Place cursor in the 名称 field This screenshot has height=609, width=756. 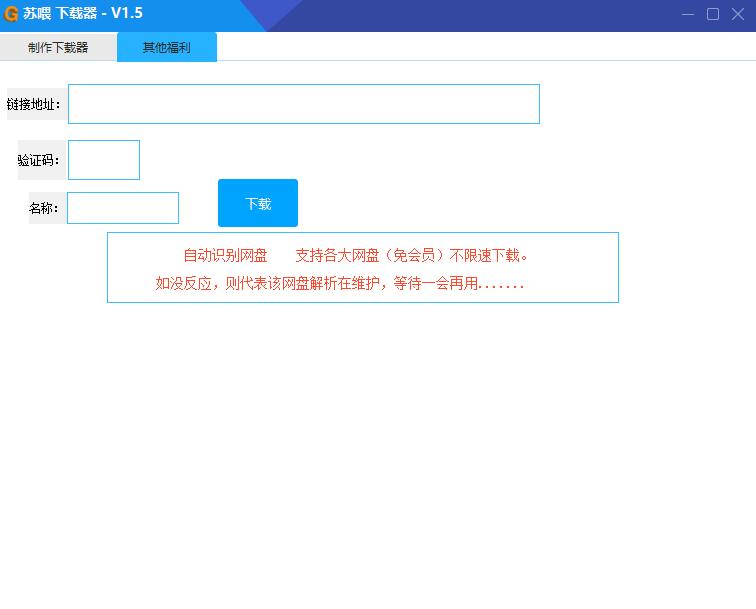(x=122, y=208)
